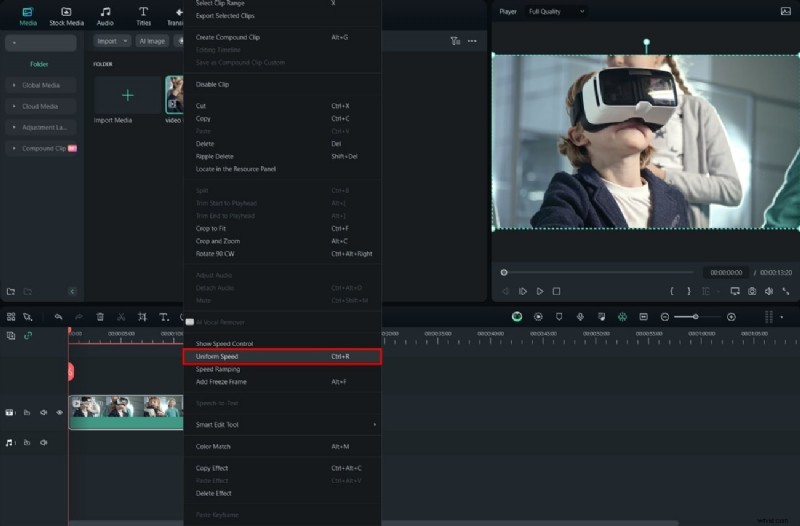Choose Copy Effect
The height and width of the screenshot is (526, 800).
point(283,468)
